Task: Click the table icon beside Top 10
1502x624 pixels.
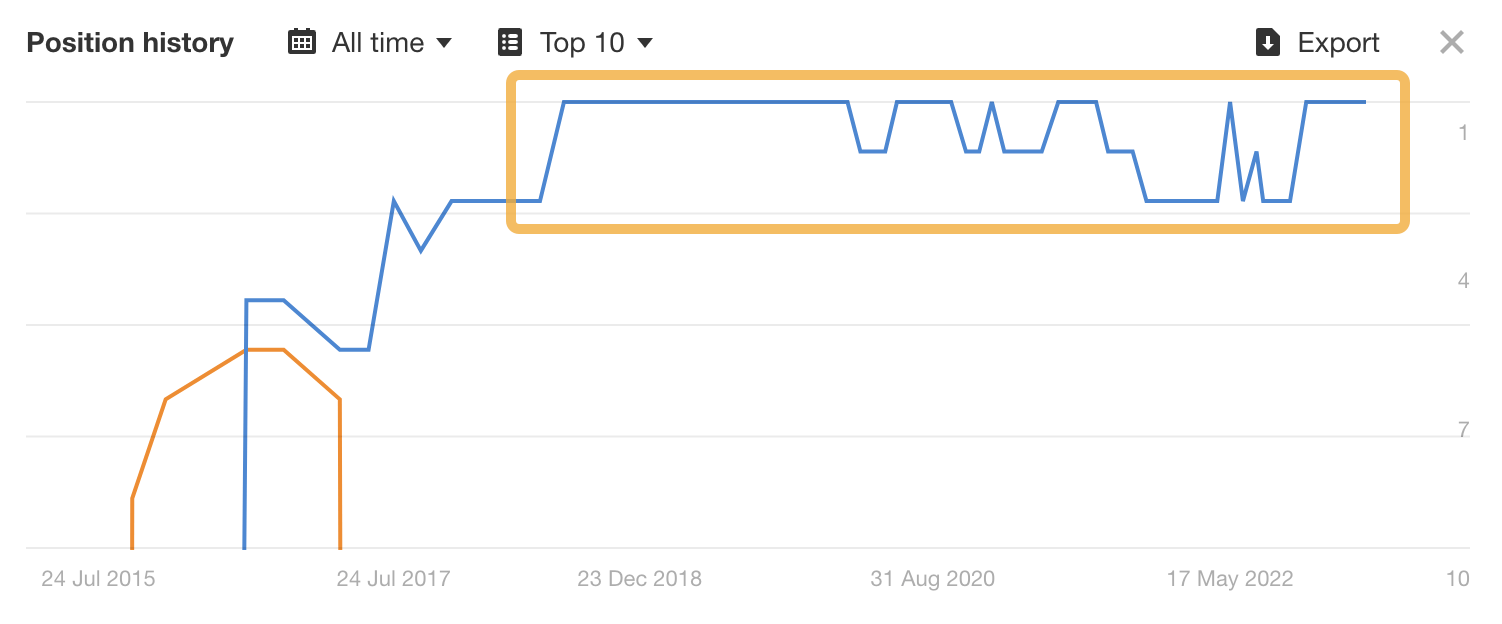Action: point(511,42)
